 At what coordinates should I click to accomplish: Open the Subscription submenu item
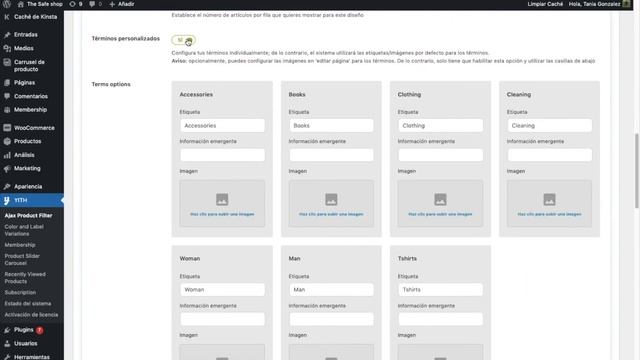20,293
